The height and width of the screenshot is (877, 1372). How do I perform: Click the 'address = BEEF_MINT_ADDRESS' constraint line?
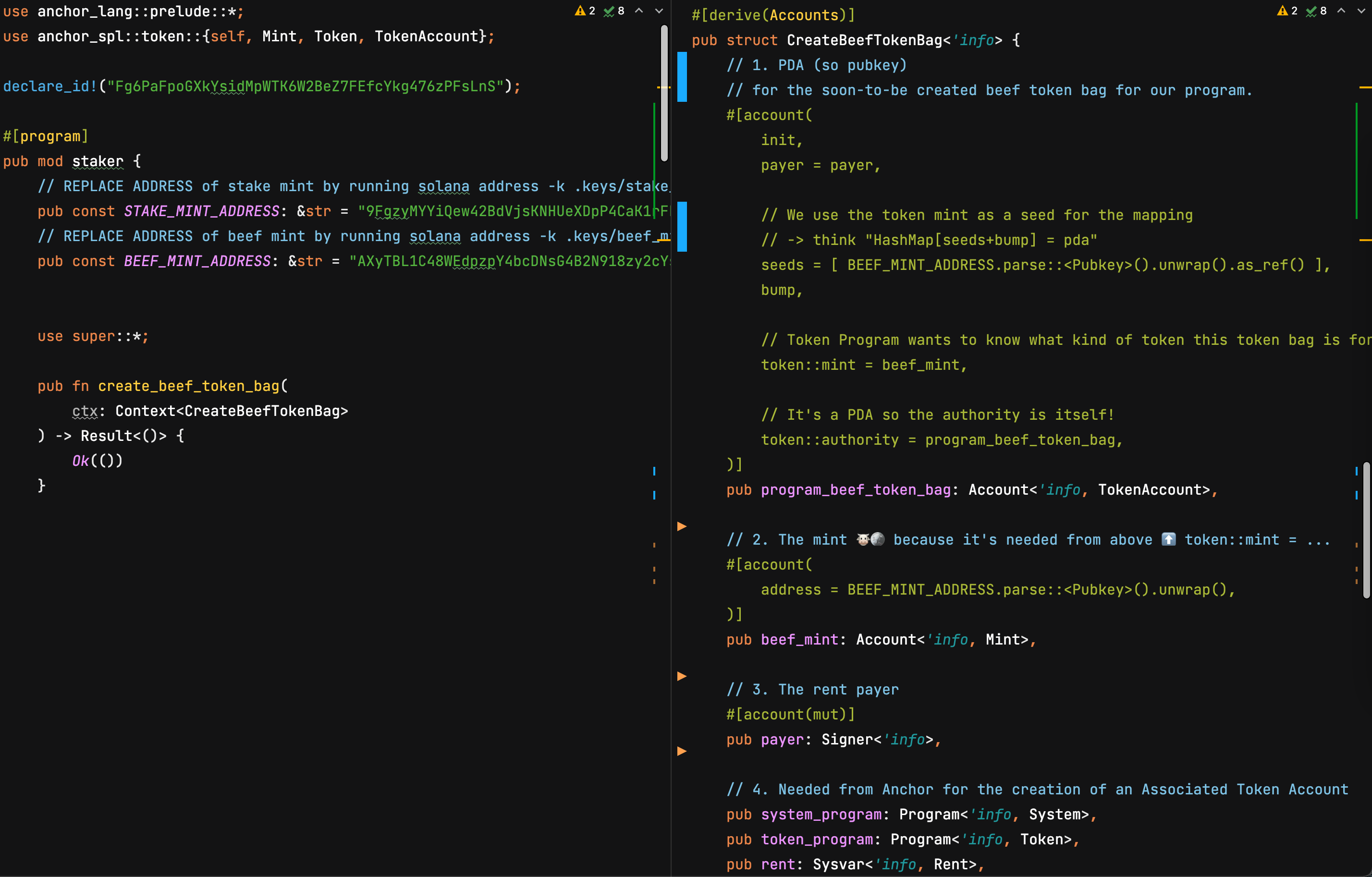point(998,590)
